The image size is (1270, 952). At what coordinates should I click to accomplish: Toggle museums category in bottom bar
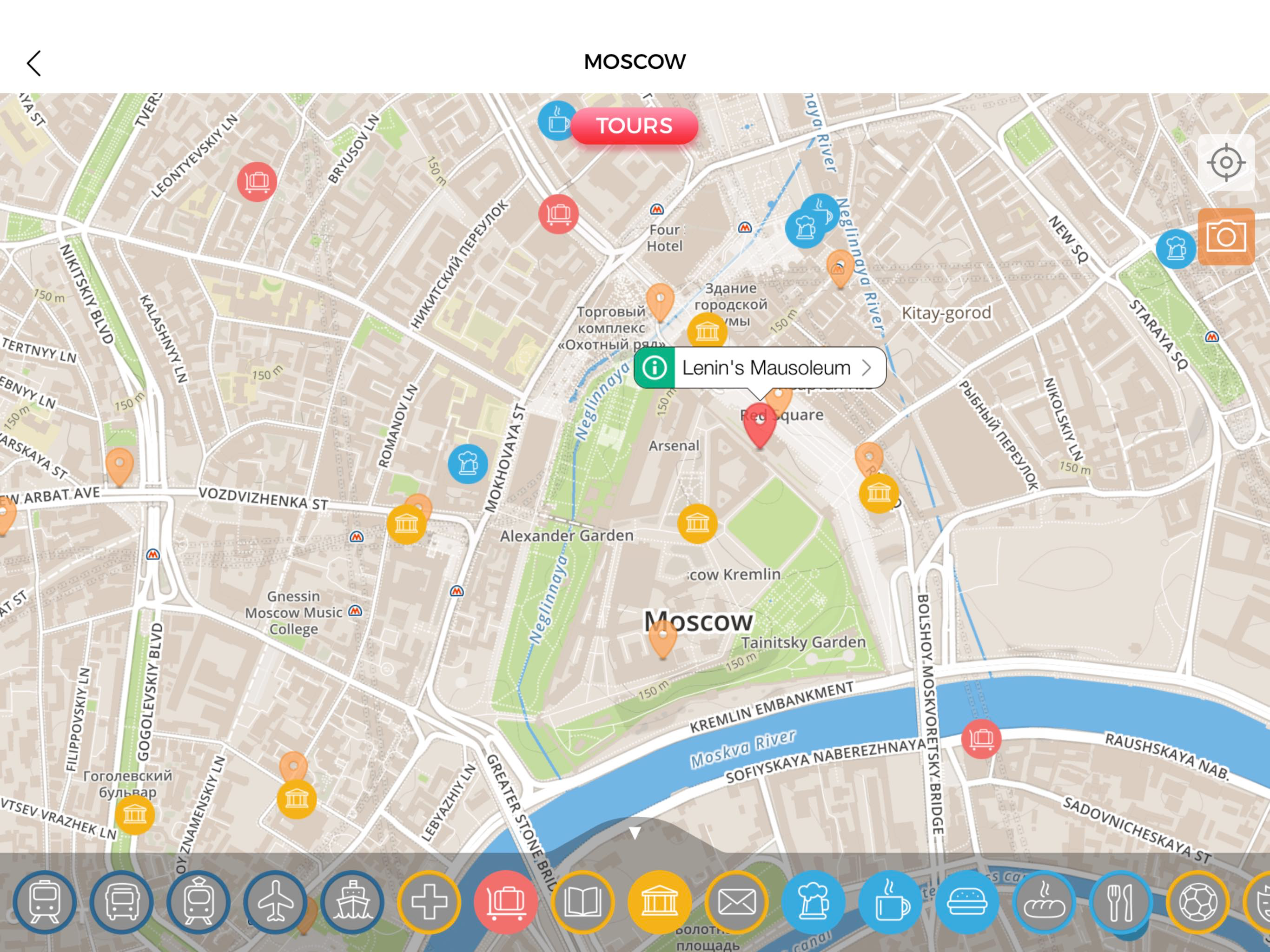(660, 901)
